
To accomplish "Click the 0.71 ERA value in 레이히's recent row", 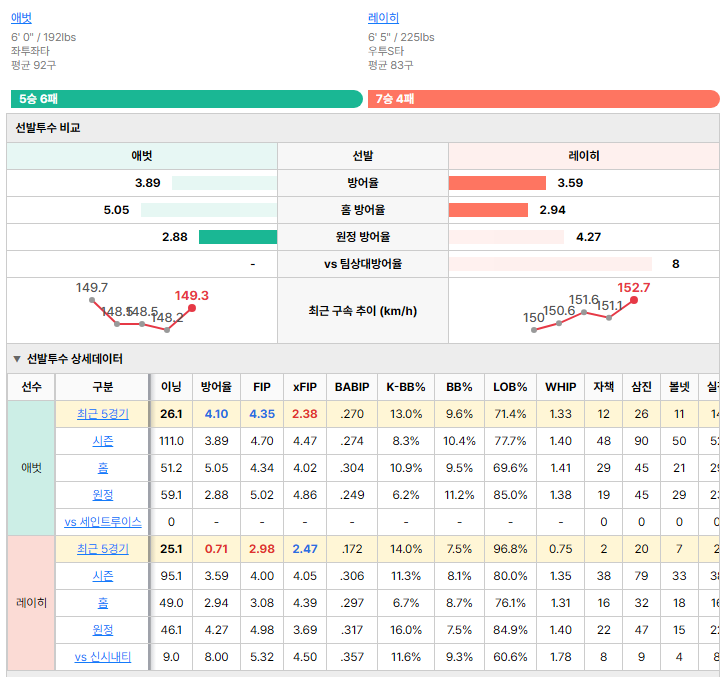I will [216, 549].
